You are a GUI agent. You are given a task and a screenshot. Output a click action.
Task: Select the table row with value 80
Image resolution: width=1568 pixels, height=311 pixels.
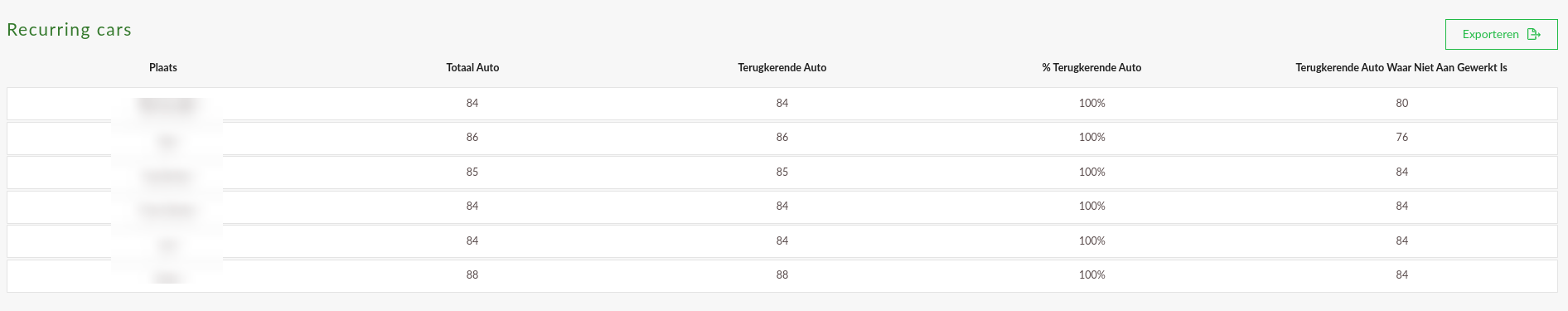pos(782,104)
